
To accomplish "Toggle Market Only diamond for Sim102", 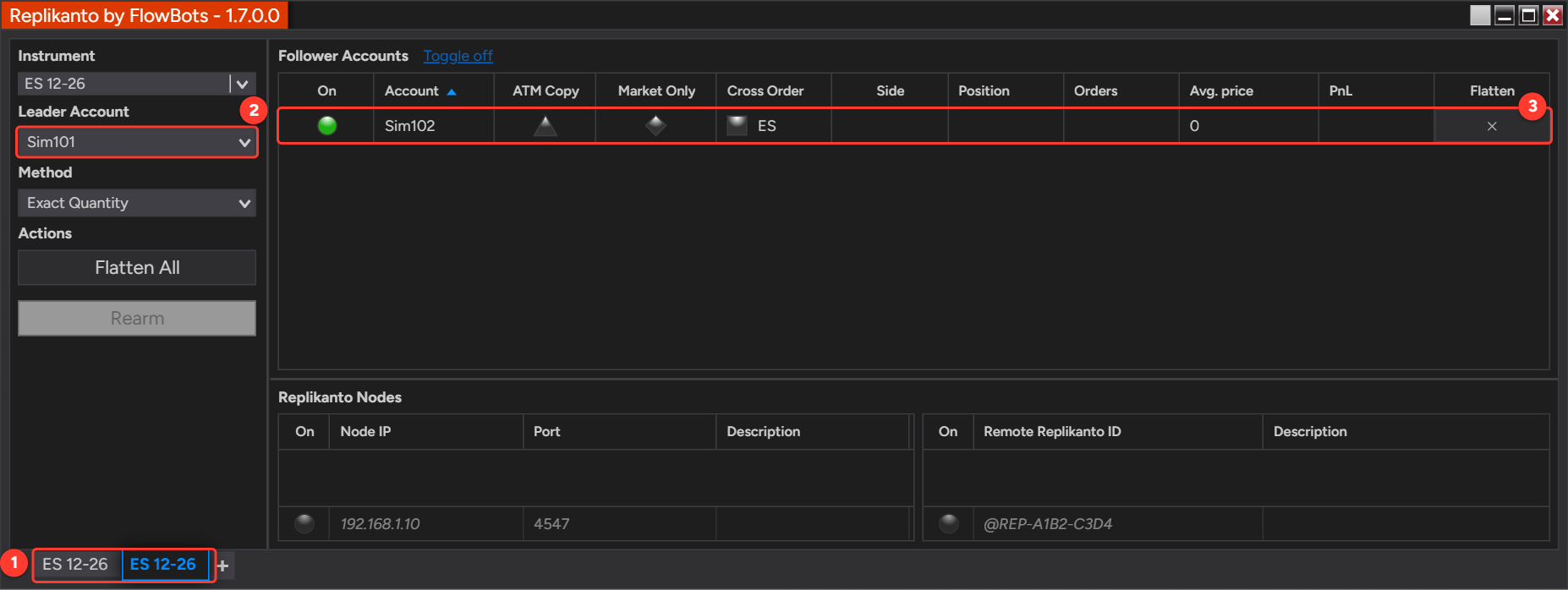I will 655,126.
